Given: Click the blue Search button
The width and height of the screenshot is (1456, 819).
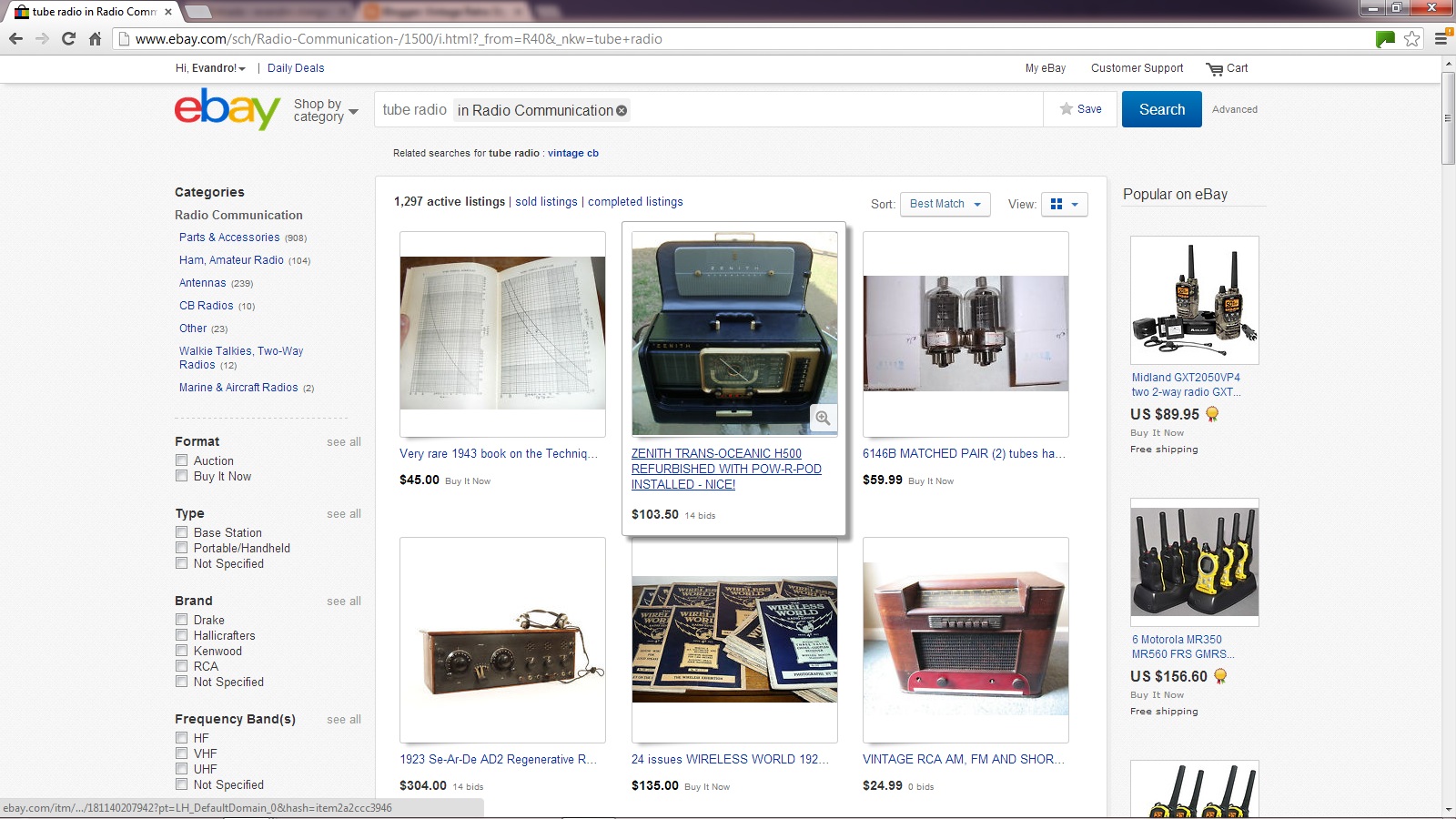Looking at the screenshot, I should pyautogui.click(x=1162, y=109).
